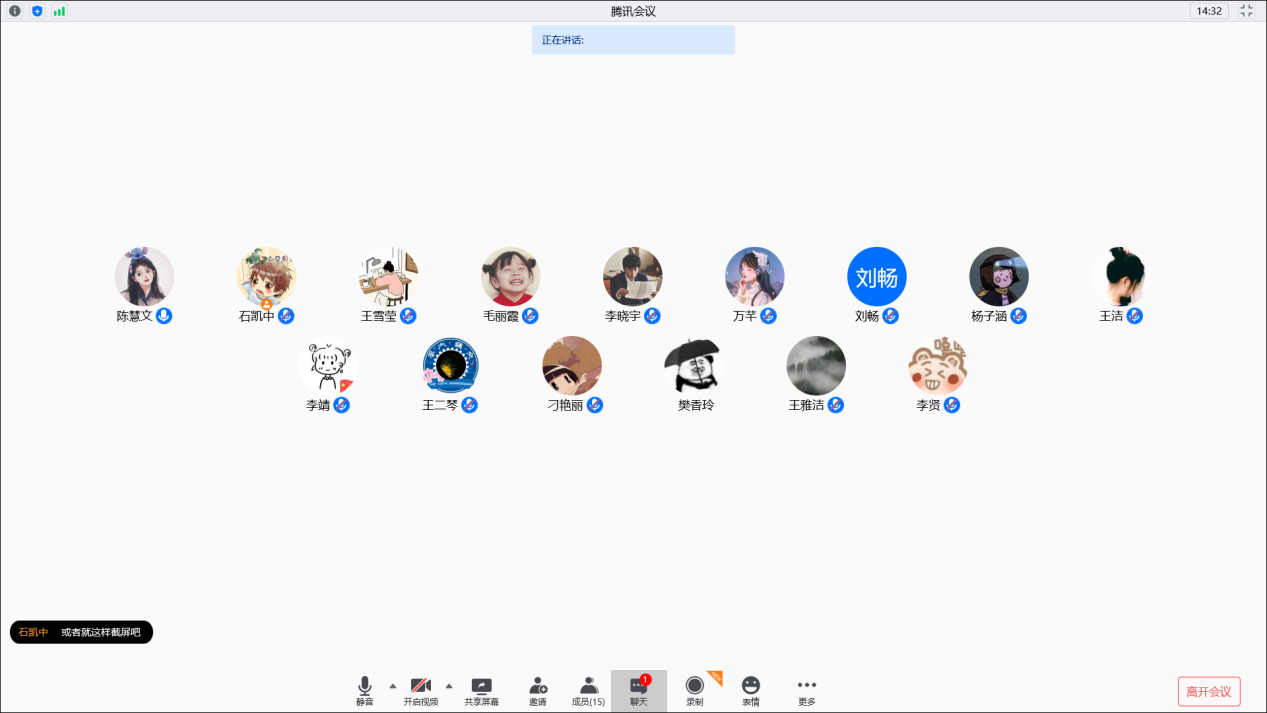Screen dimensions: 1267x713
Task: Open the 邀请 invite icon
Action: point(538,690)
